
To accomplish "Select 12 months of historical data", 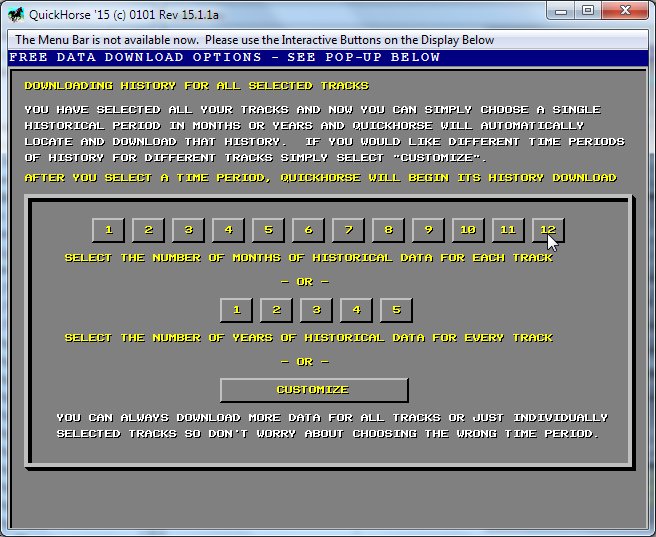I will 548,230.
